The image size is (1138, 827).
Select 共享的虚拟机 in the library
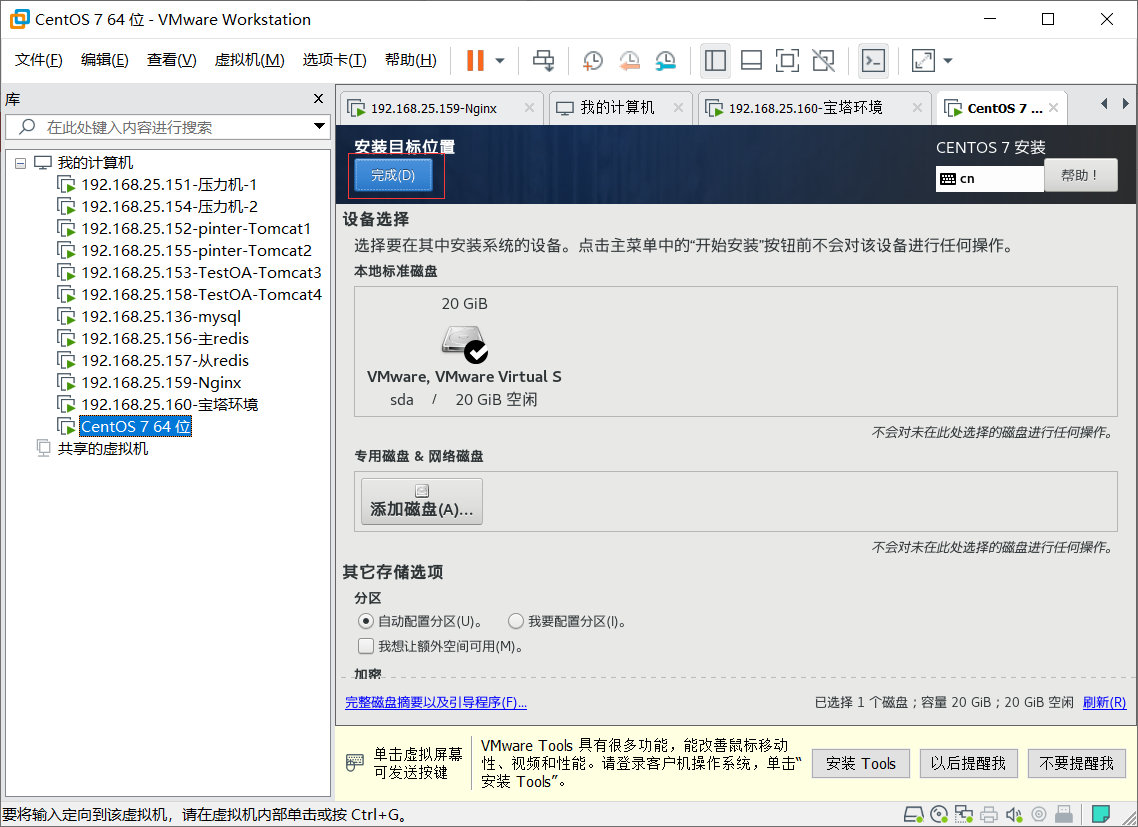click(102, 449)
